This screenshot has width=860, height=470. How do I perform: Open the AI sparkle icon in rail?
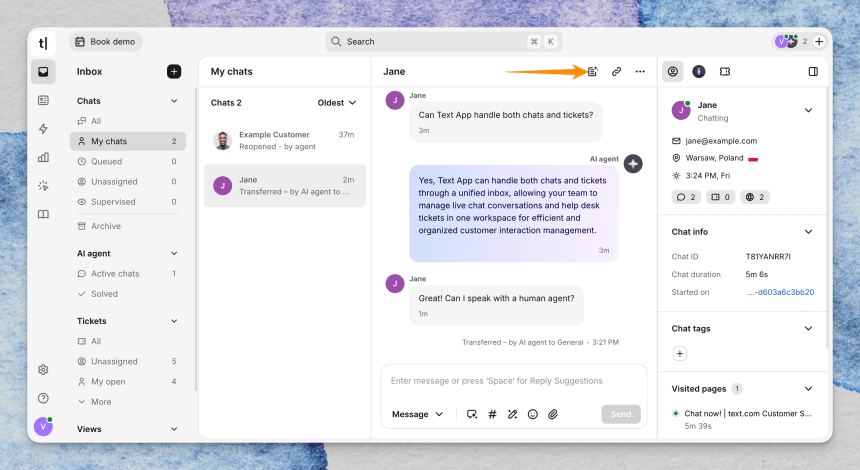[43, 186]
